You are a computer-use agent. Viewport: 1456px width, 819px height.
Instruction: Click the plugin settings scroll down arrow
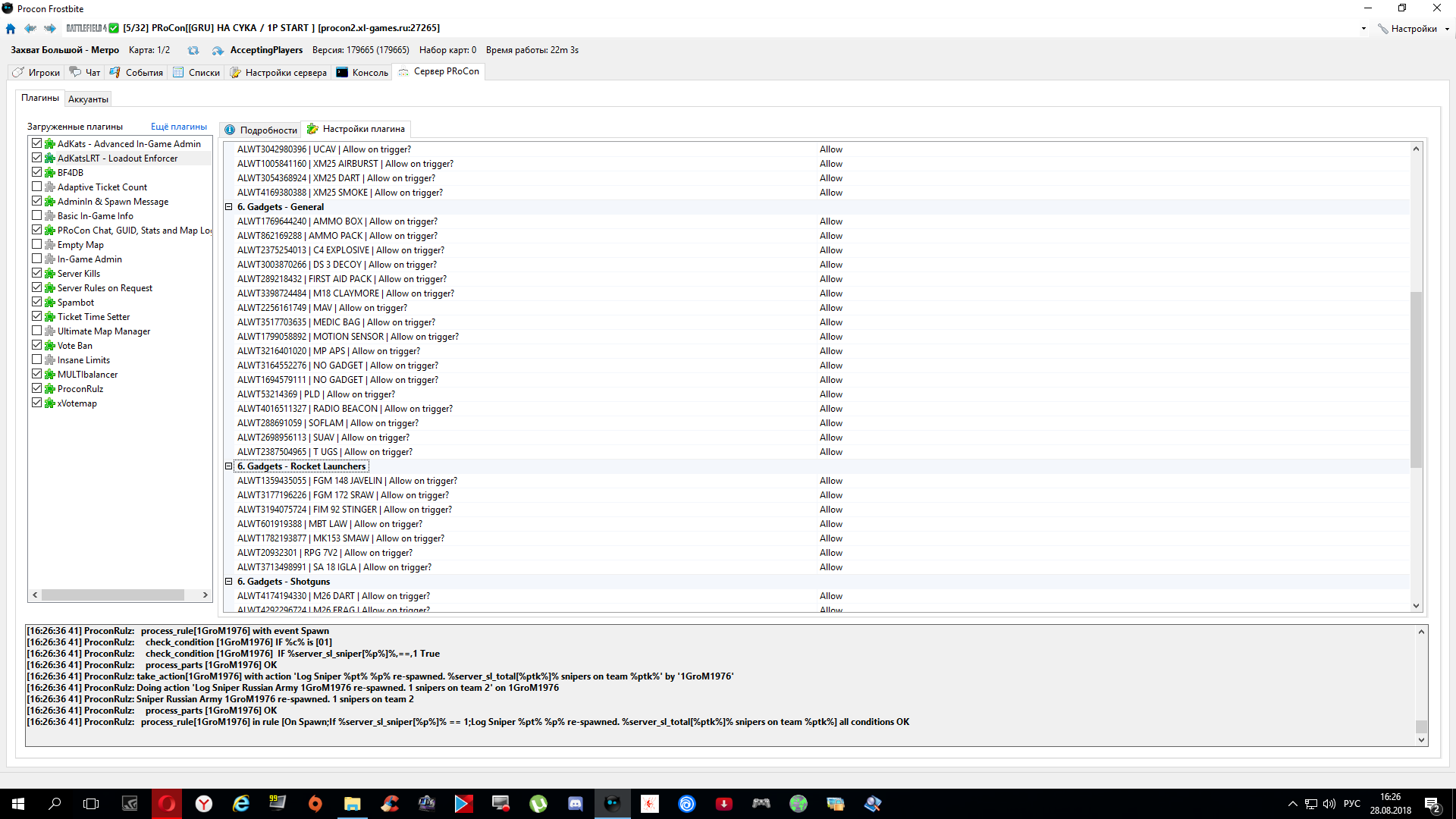click(1416, 606)
